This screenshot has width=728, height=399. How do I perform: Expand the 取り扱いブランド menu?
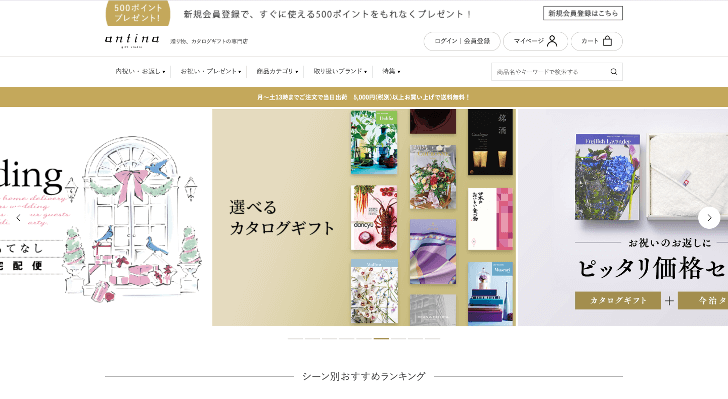tap(340, 72)
